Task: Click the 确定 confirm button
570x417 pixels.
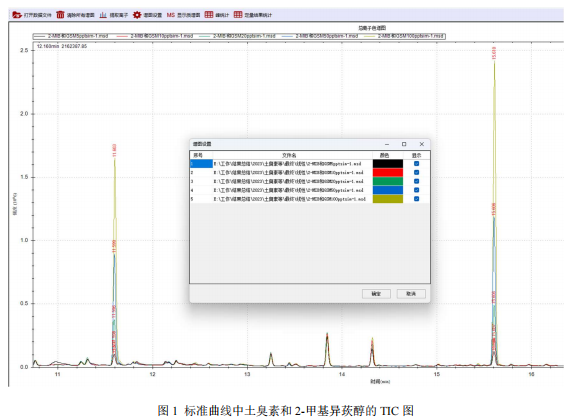Action: tap(376, 294)
